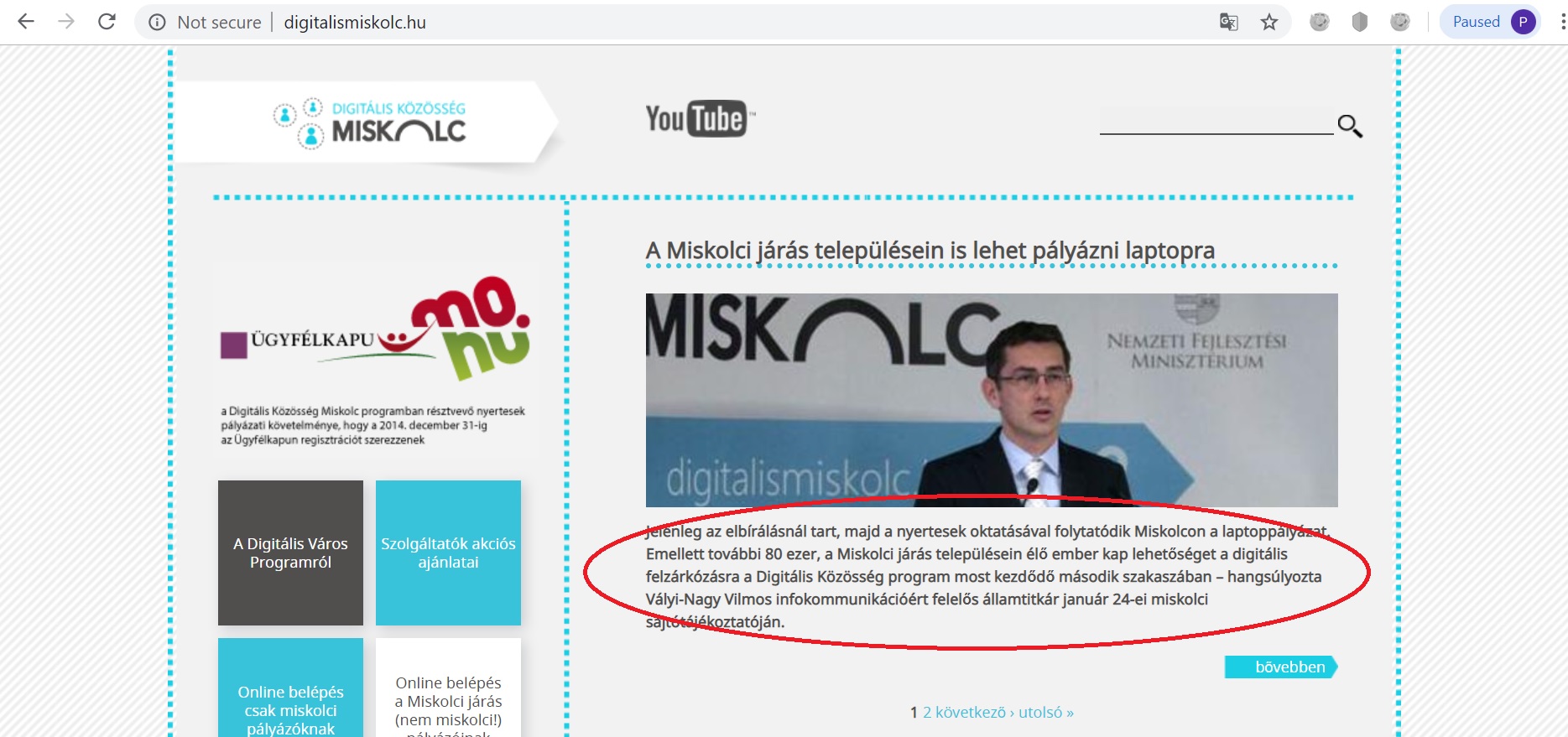Go forward in browser history

[66, 22]
